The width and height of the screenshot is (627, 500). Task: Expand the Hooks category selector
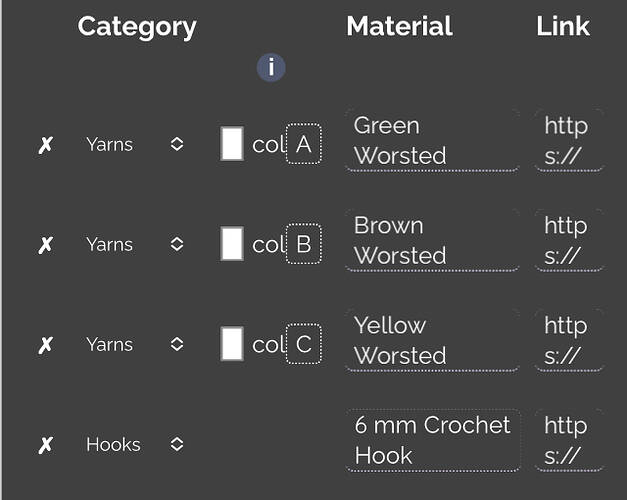pyautogui.click(x=135, y=444)
